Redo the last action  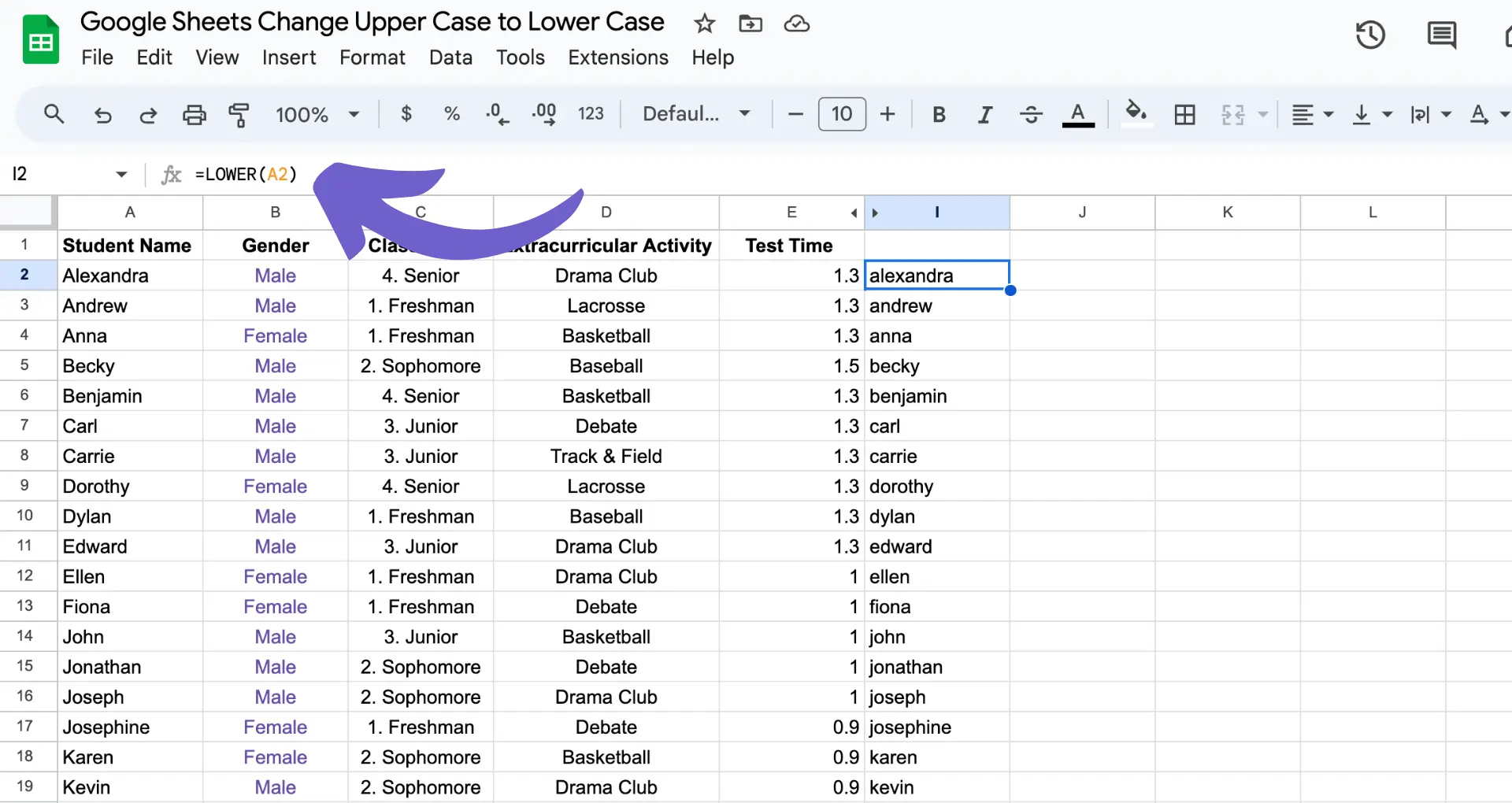tap(148, 115)
